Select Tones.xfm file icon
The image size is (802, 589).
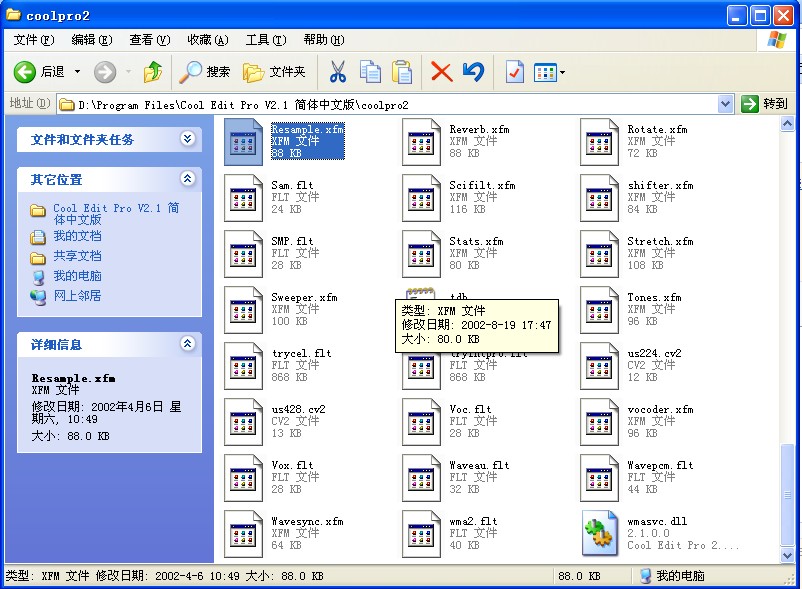pos(599,310)
